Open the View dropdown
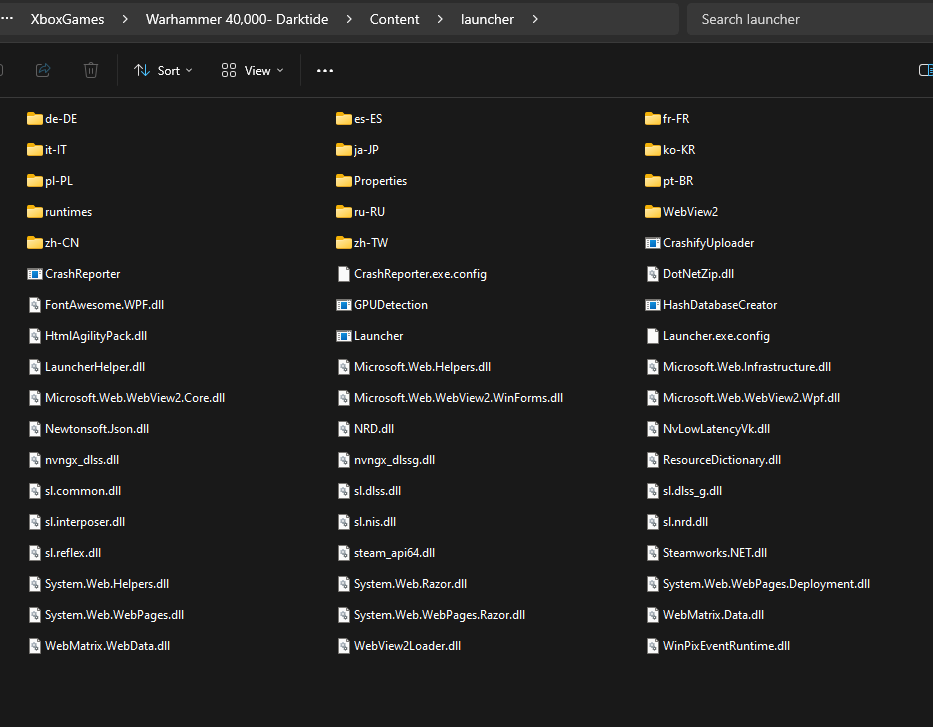The image size is (933, 727). tap(252, 71)
